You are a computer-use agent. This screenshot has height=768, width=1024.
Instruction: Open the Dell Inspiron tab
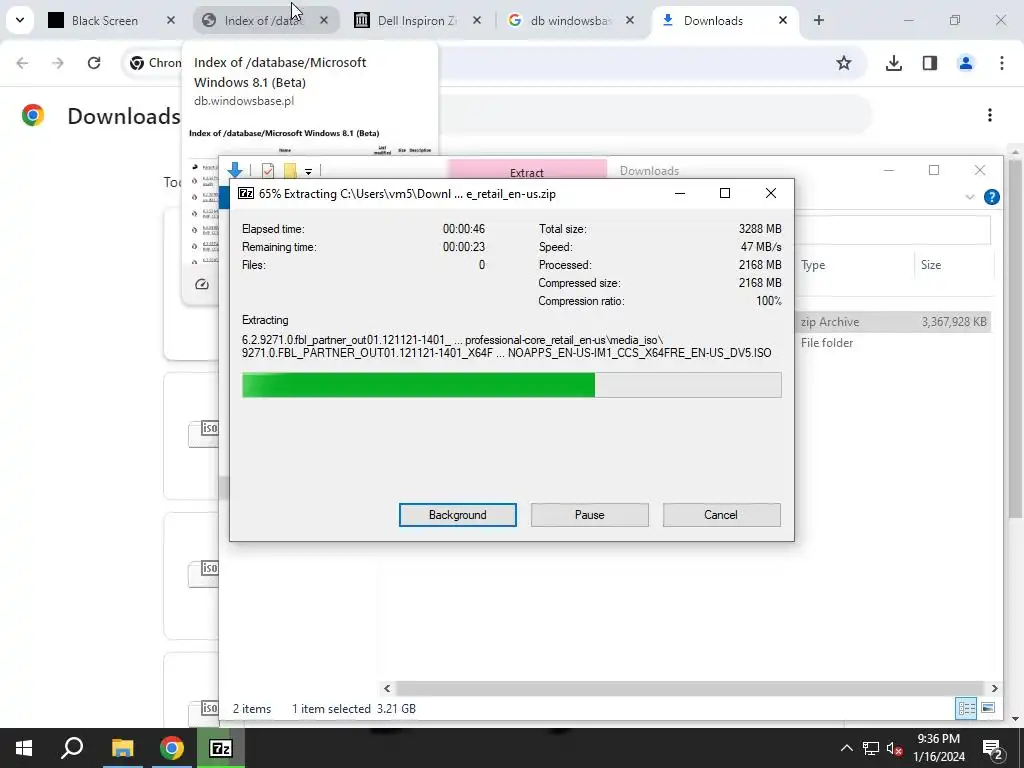tap(417, 21)
